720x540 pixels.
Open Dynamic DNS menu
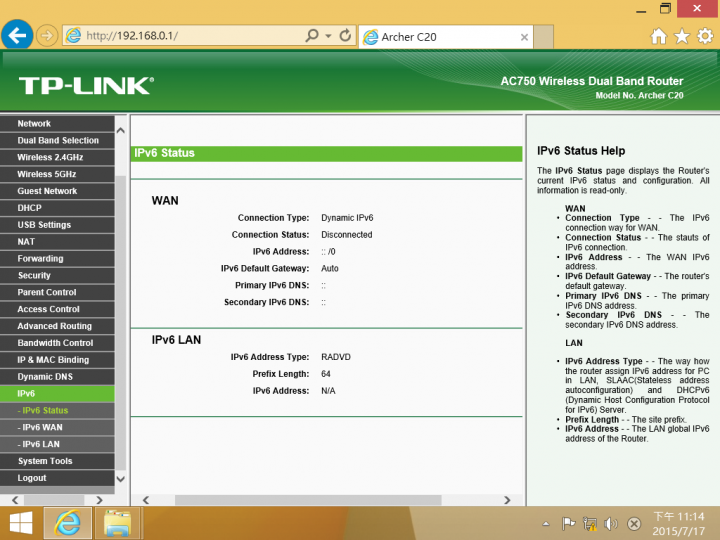(57, 377)
